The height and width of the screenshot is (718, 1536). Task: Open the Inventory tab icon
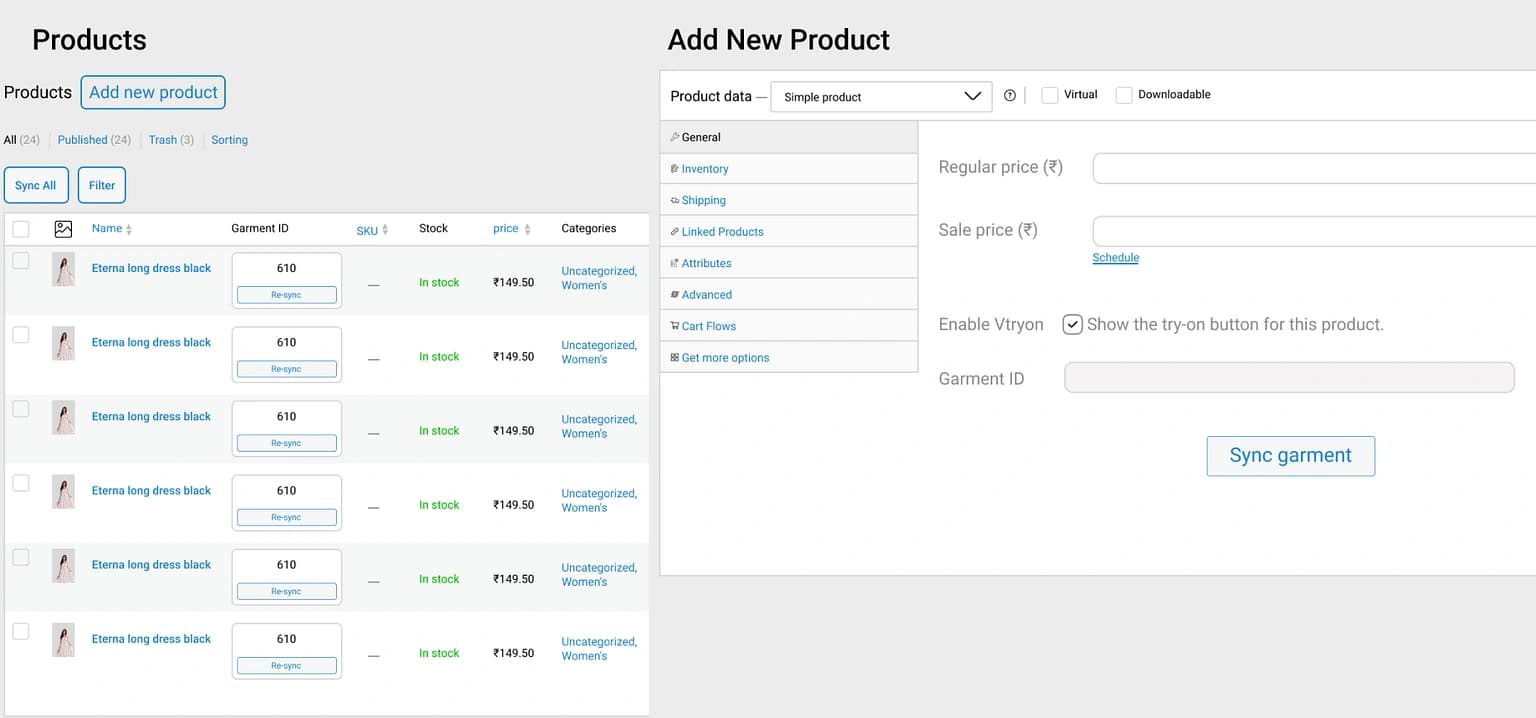(x=675, y=169)
